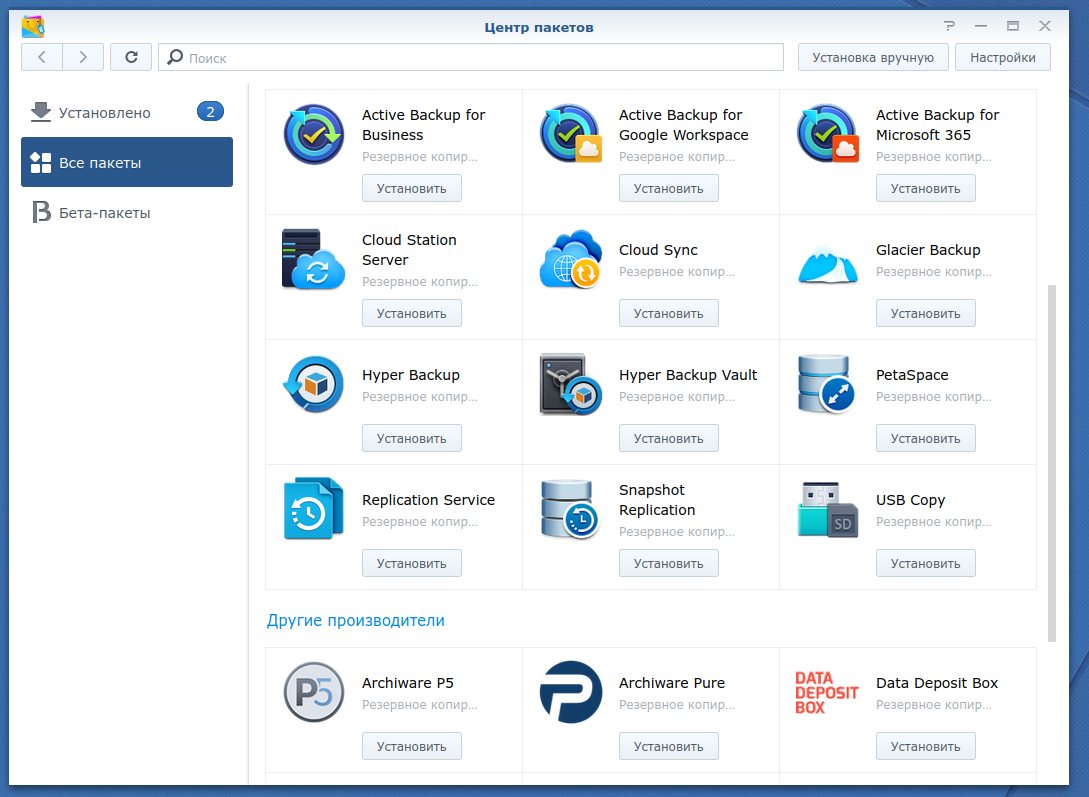The width and height of the screenshot is (1089, 797).
Task: Click the USB Copy package name
Action: [x=911, y=500]
